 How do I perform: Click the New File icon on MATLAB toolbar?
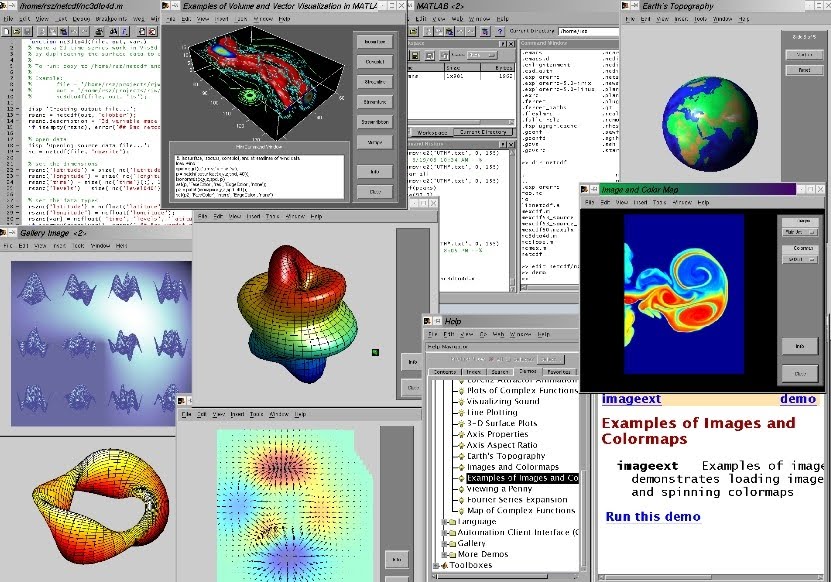[406, 30]
